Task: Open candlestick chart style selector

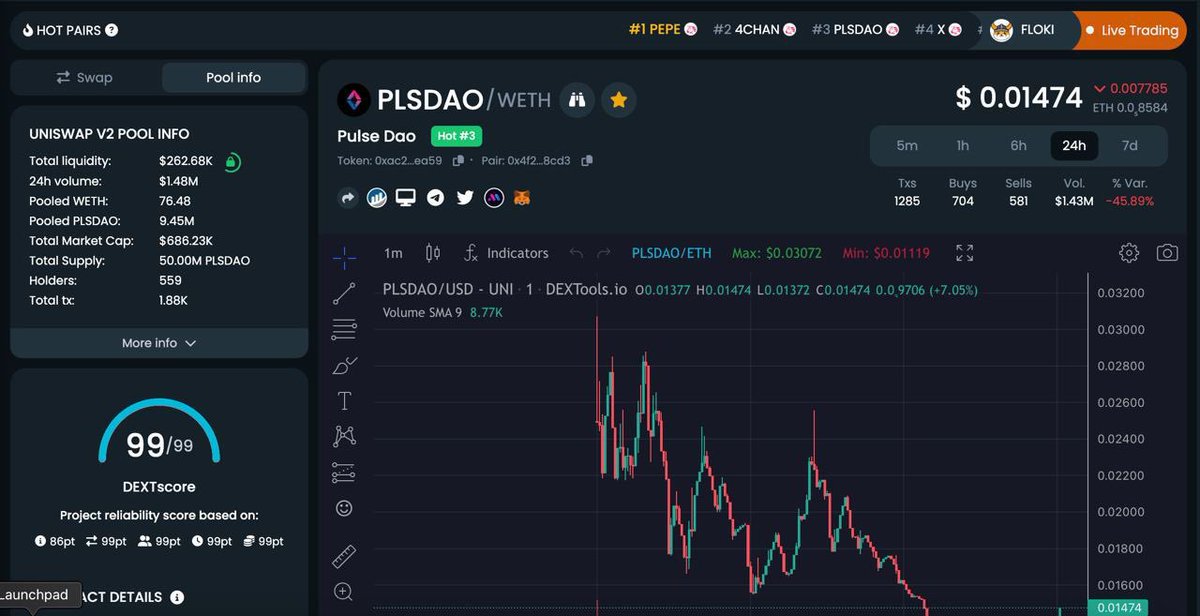Action: coord(433,253)
